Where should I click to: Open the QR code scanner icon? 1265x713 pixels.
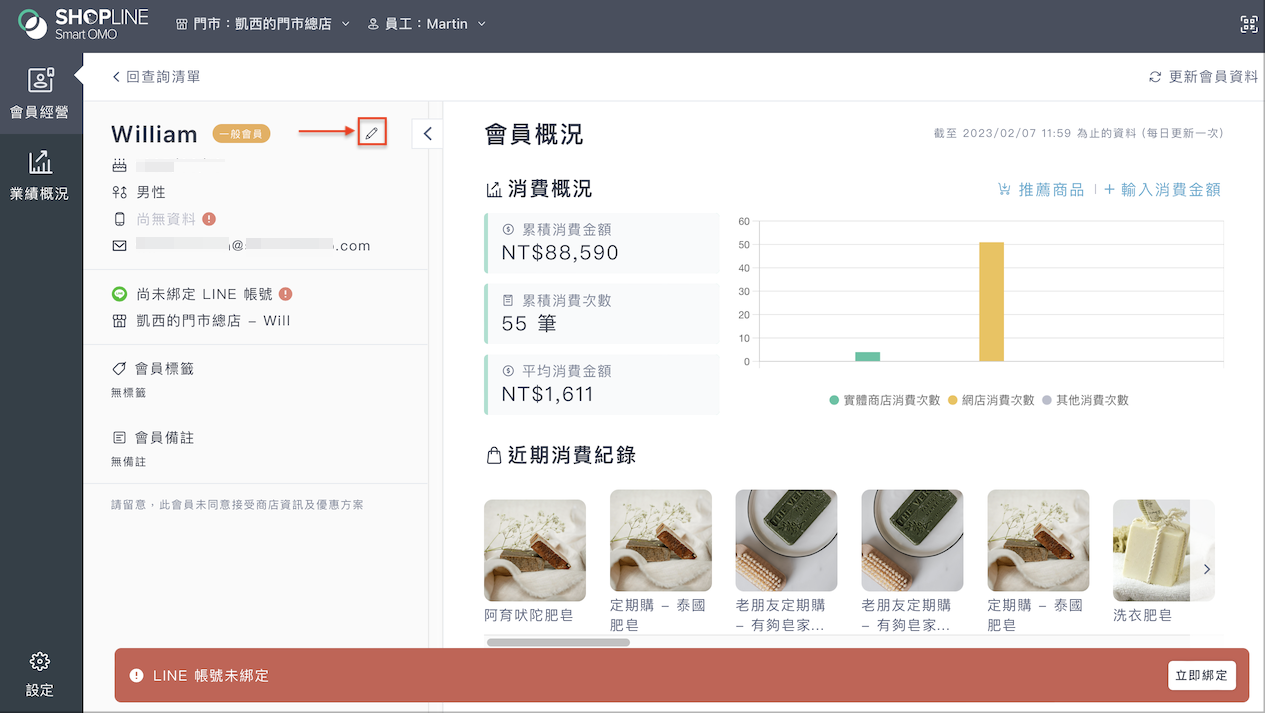[x=1247, y=24]
